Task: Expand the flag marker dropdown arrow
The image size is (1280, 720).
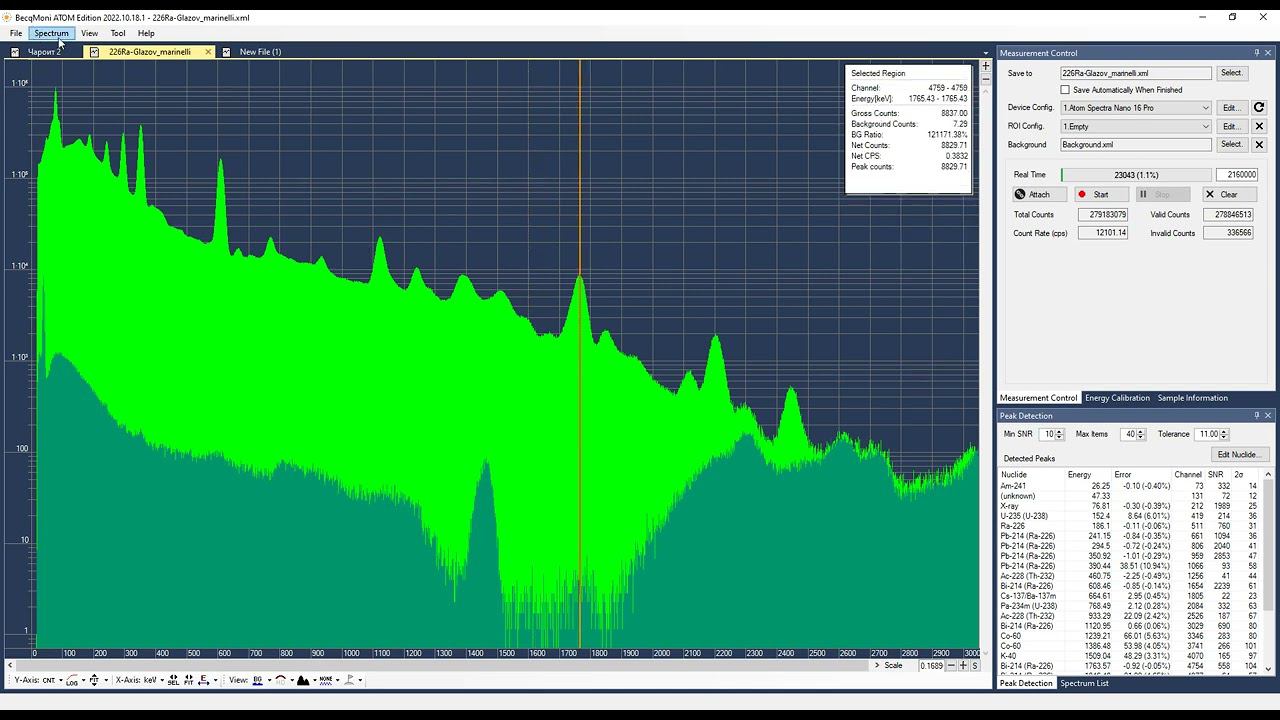Action: click(x=360, y=680)
